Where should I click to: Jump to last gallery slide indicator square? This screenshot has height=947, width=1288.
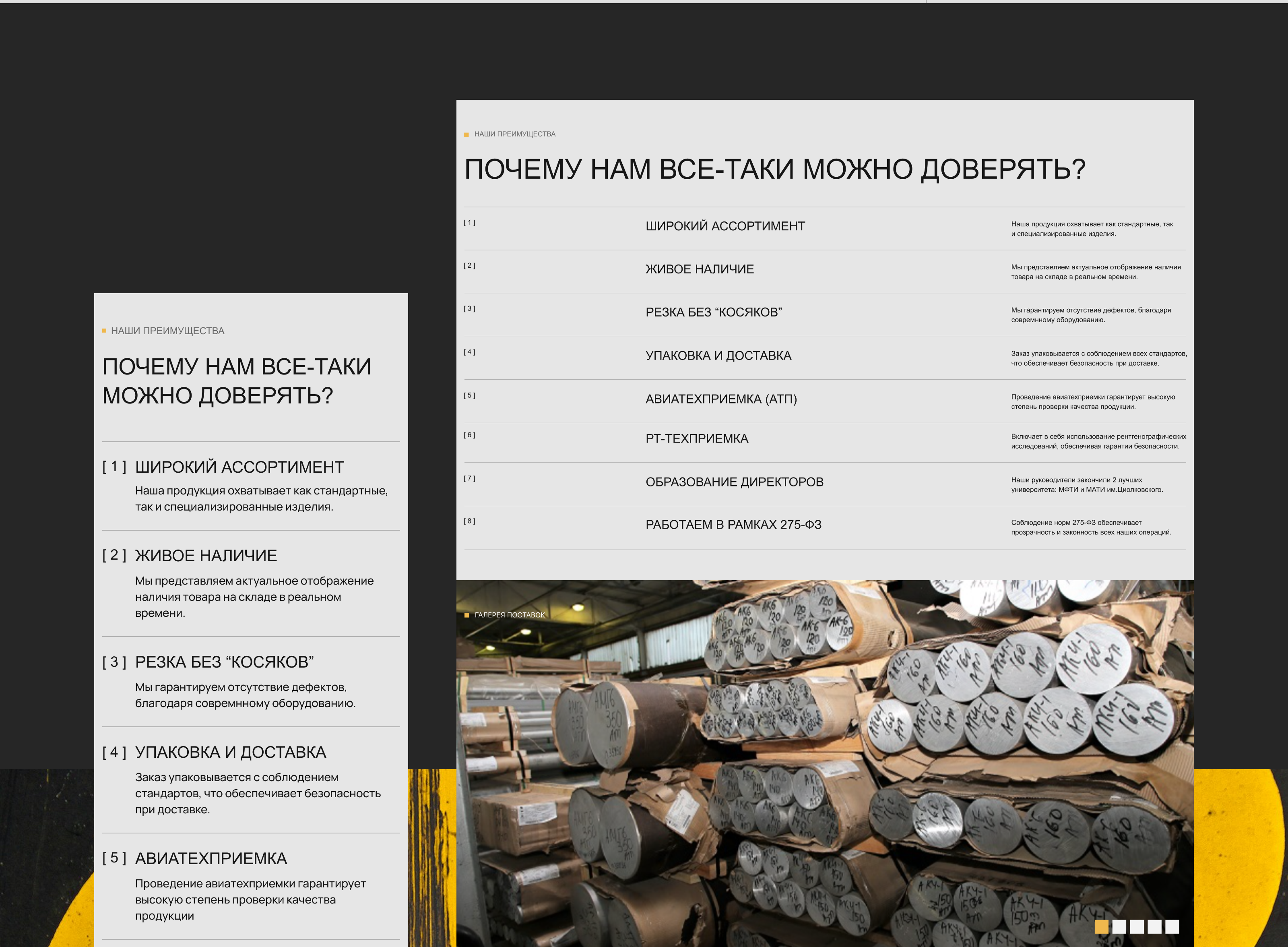click(x=1172, y=926)
